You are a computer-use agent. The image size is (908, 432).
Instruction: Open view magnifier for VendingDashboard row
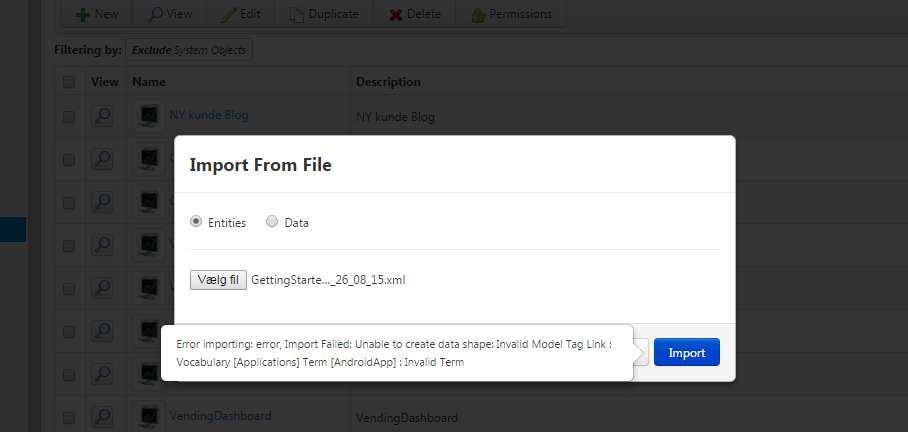tap(102, 416)
